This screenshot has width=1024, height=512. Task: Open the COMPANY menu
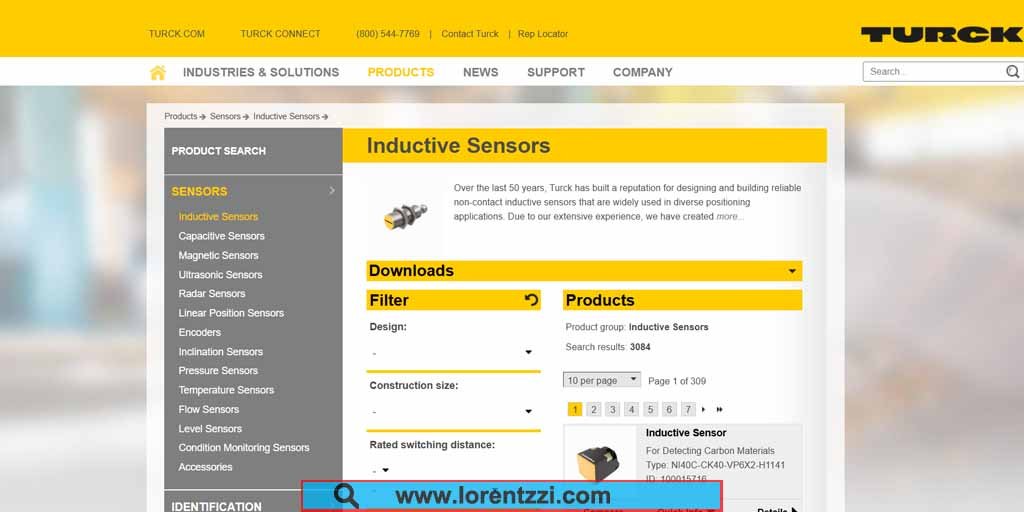(x=643, y=72)
